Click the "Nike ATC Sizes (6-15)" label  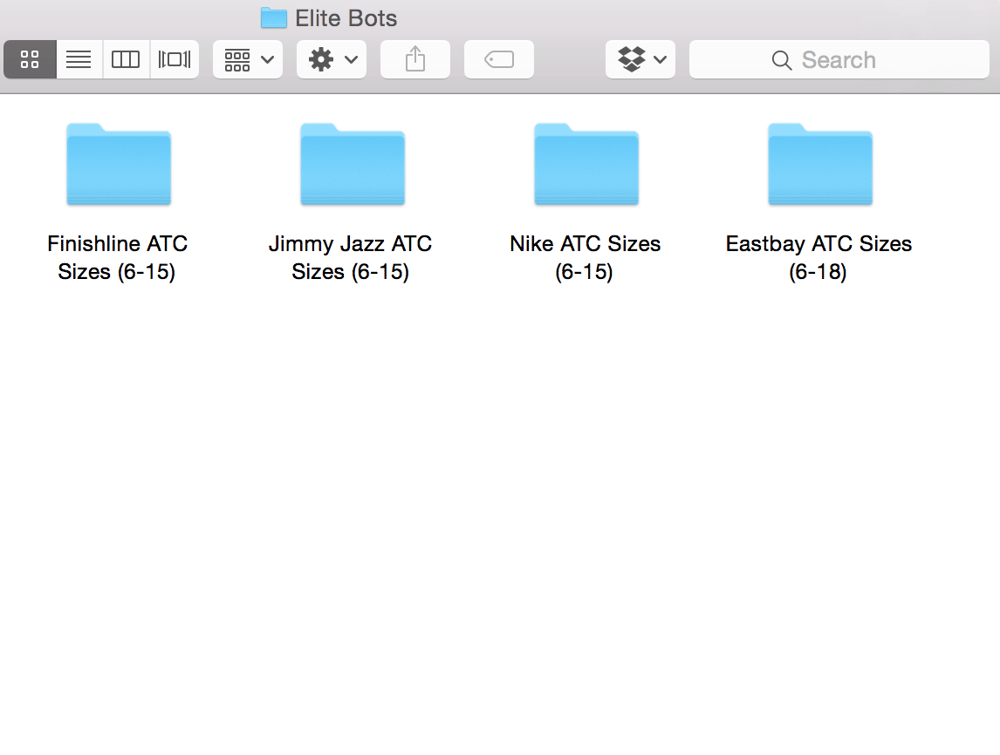585,258
